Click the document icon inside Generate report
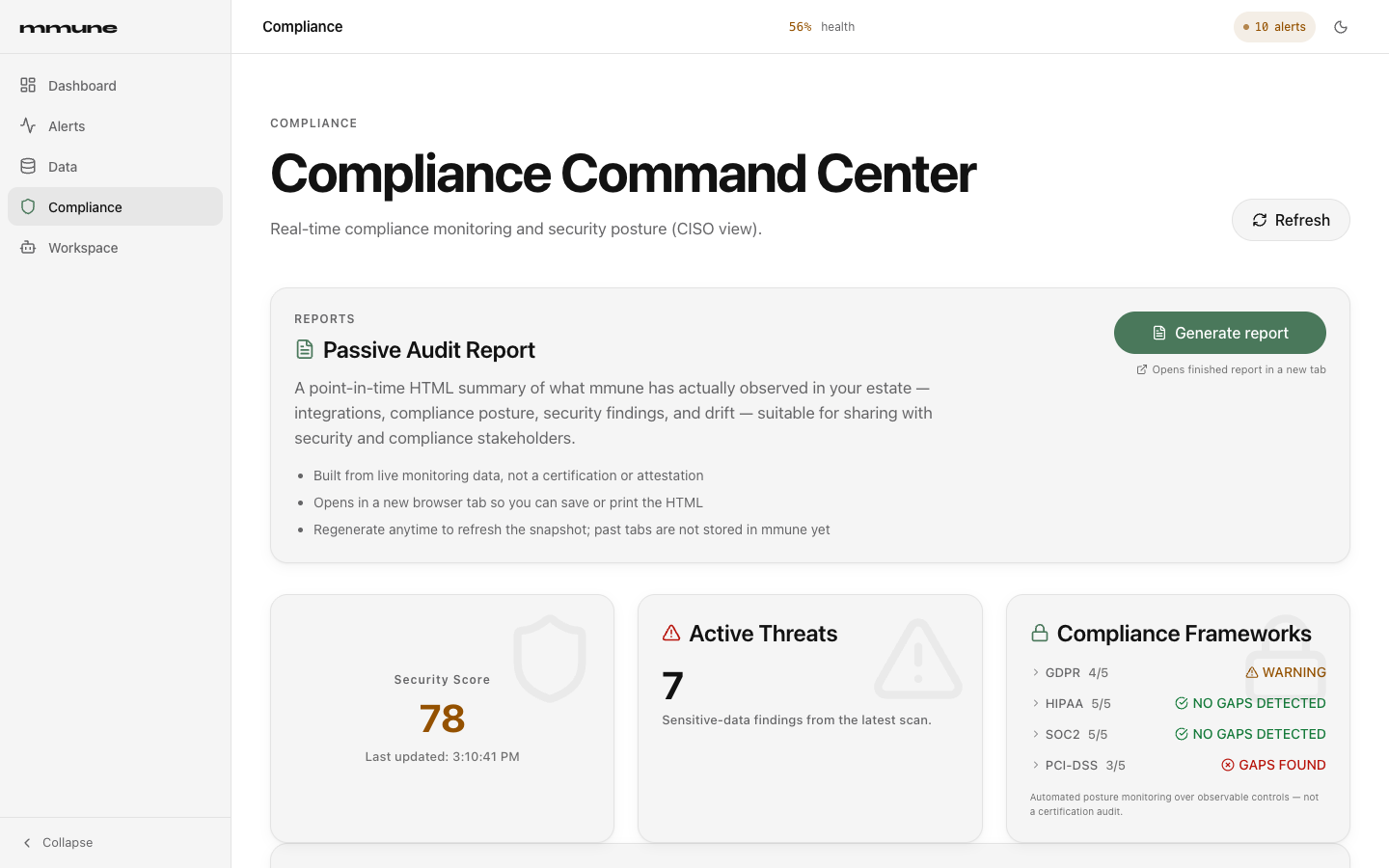Viewport: 1389px width, 868px height. 1159,333
